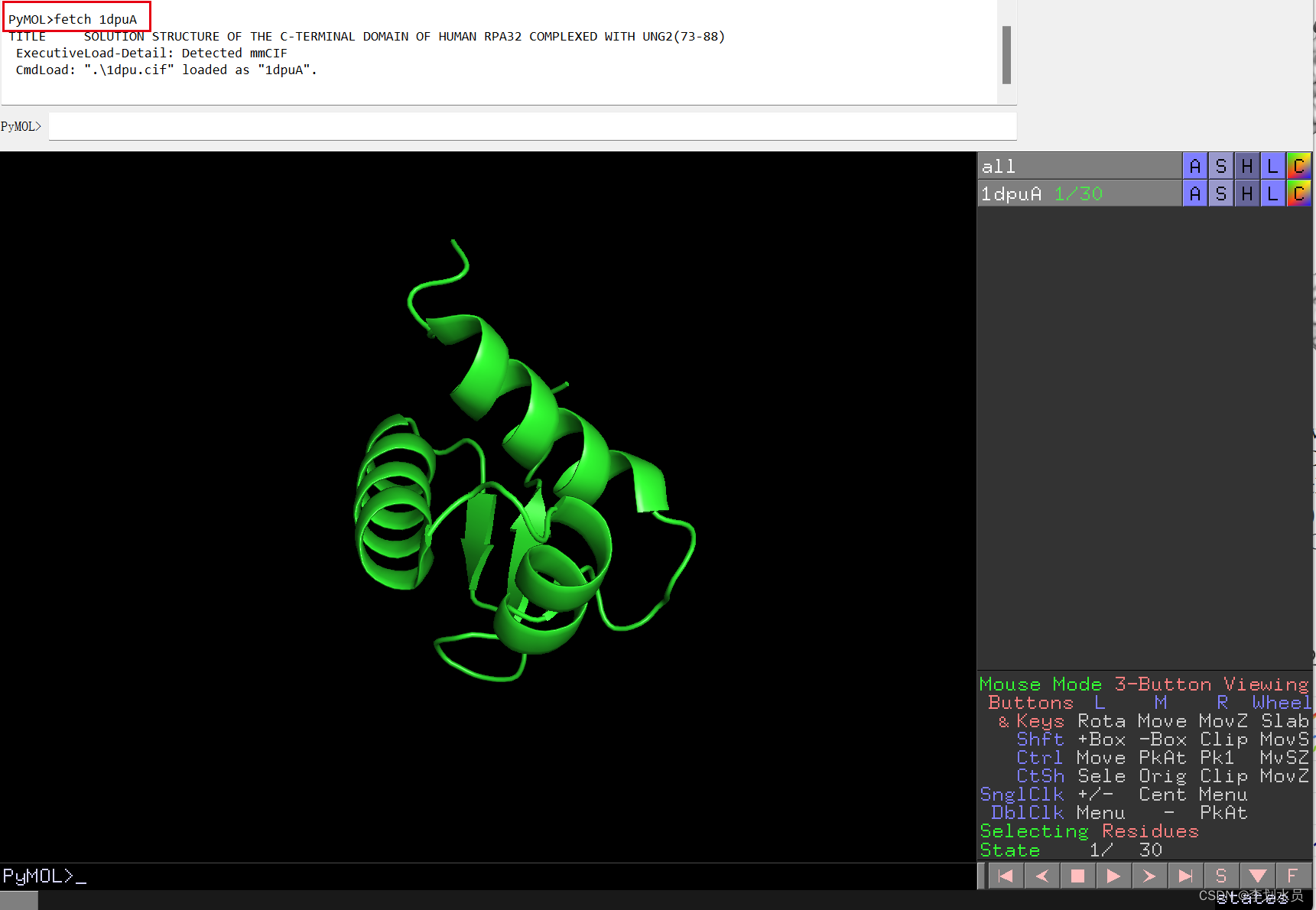Image resolution: width=1316 pixels, height=910 pixels.
Task: Open the down-arrow rock menu button
Action: (x=1257, y=876)
